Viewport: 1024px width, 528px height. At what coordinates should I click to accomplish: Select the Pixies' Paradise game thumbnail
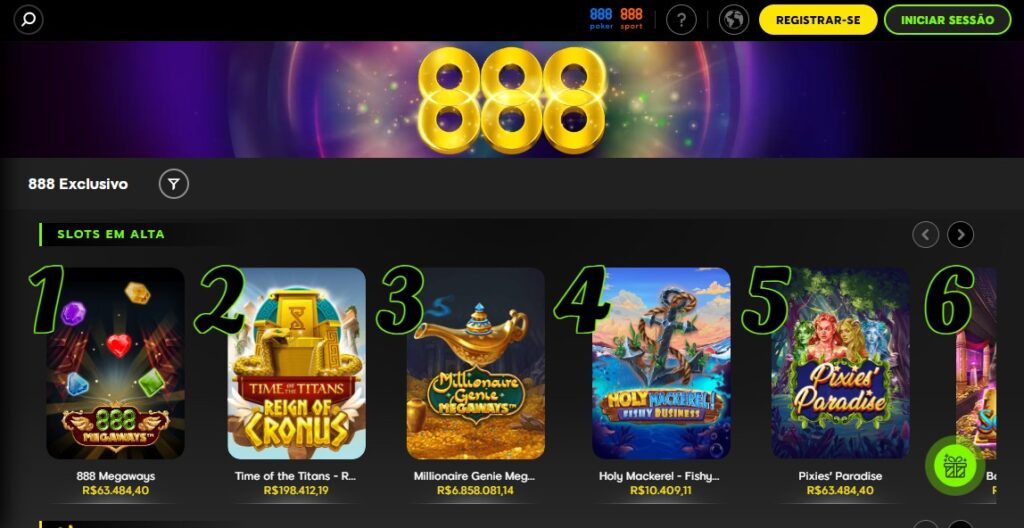[x=840, y=363]
